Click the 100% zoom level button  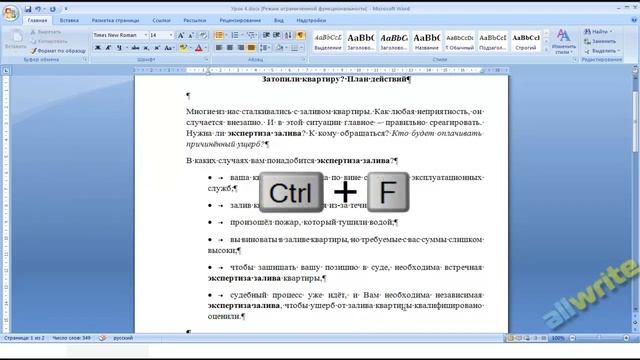pos(558,338)
